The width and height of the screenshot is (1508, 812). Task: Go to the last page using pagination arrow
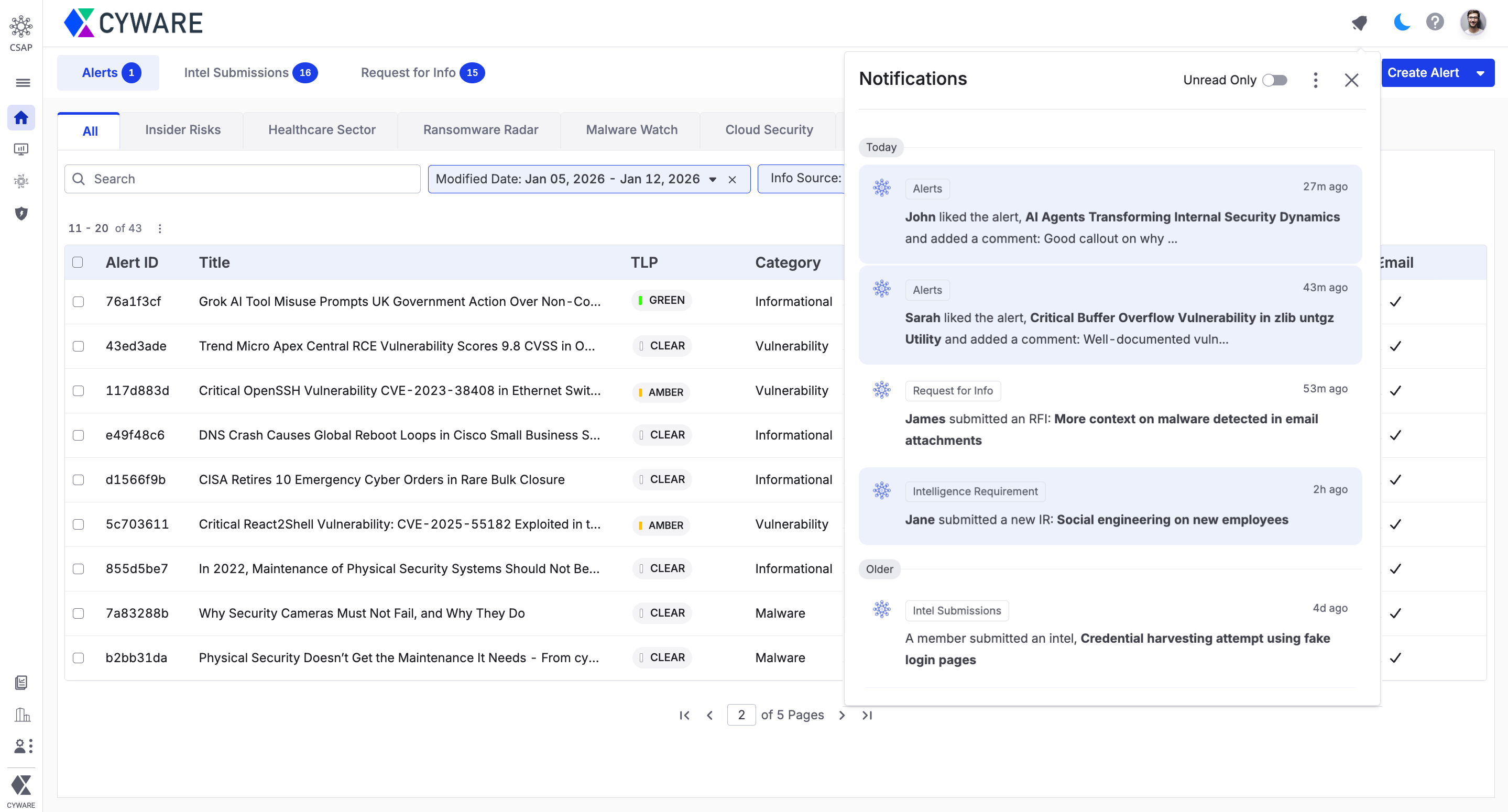pyautogui.click(x=867, y=715)
